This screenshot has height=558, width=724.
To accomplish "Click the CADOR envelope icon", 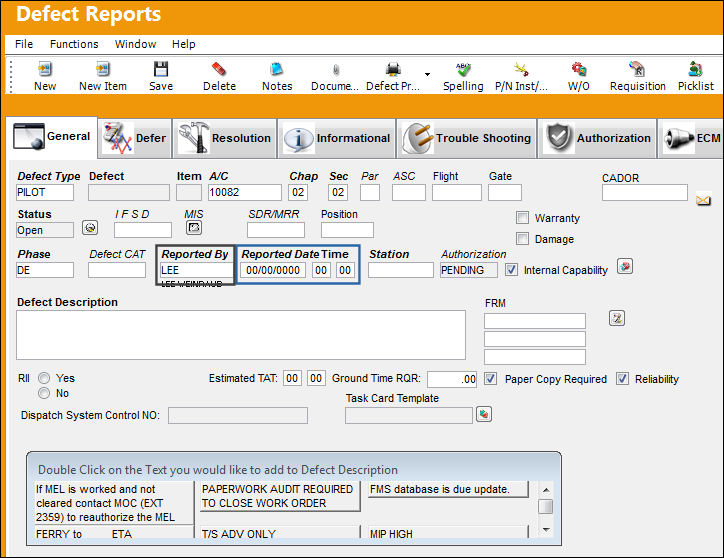I will pos(703,200).
